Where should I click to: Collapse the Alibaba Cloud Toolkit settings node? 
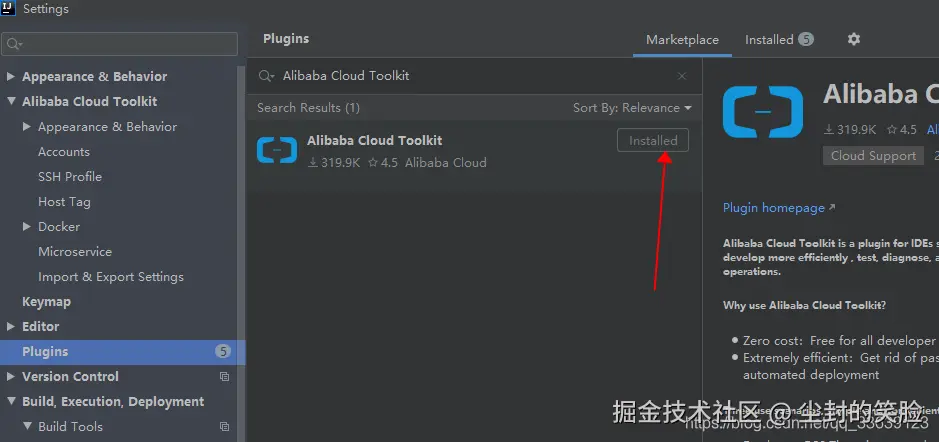click(11, 102)
